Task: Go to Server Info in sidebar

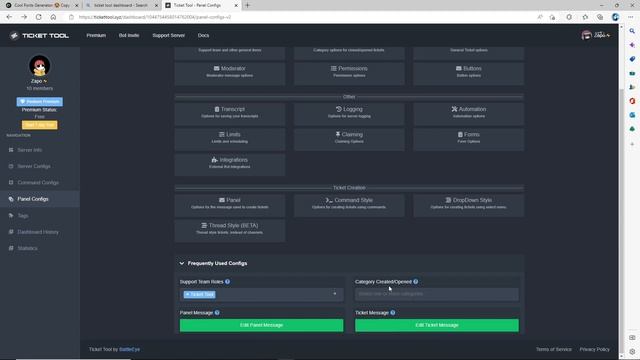Action: [40, 150]
